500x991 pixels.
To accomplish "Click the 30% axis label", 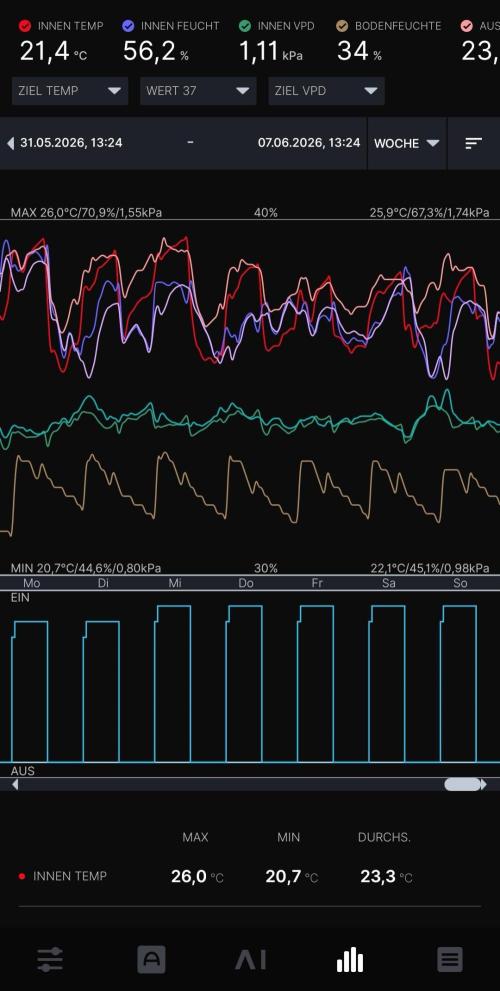I will (x=265, y=568).
